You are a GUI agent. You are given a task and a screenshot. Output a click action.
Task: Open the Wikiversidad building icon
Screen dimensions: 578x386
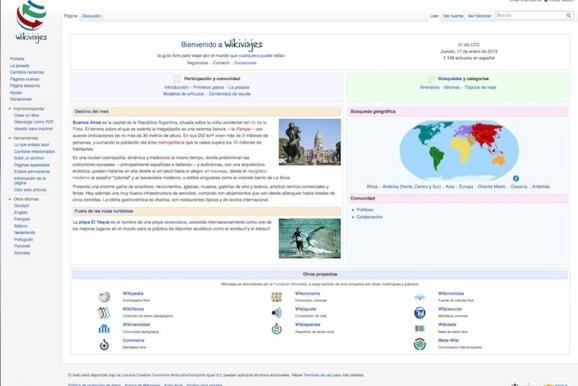[104, 328]
